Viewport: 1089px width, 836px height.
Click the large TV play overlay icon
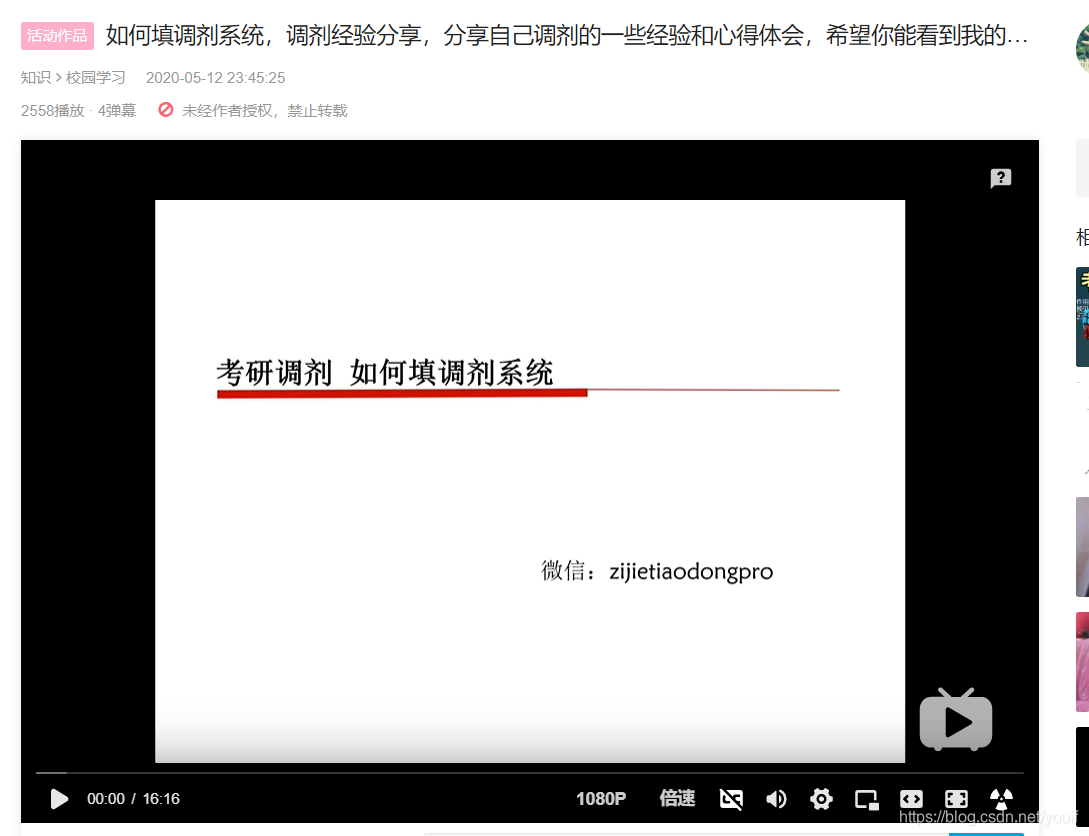pos(956,720)
